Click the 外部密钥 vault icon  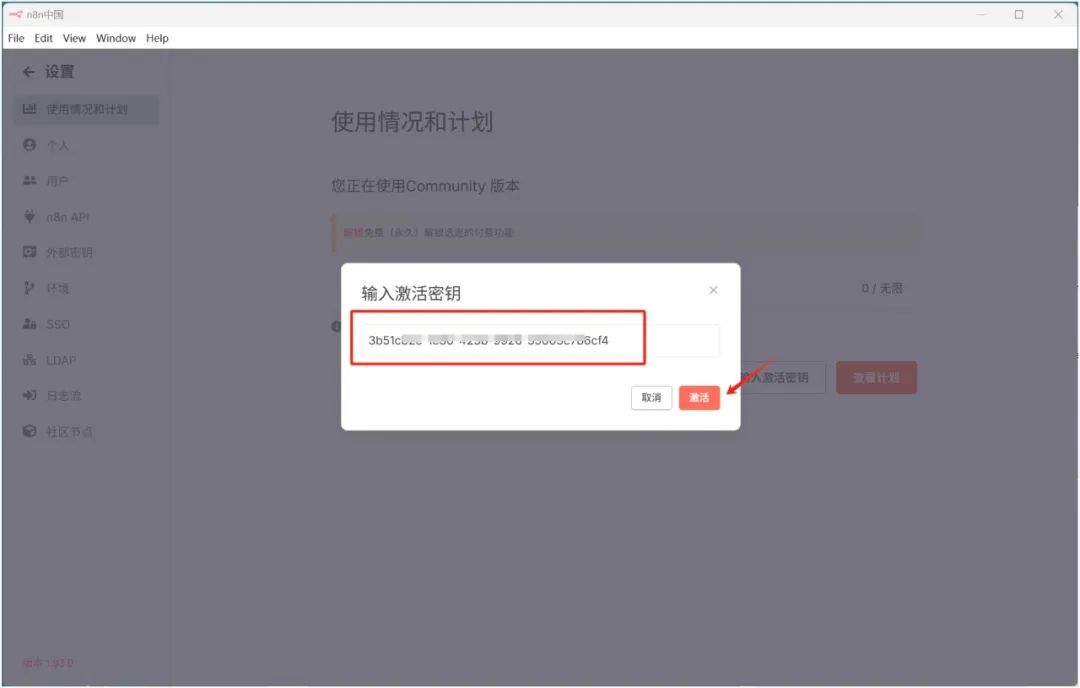click(x=30, y=252)
